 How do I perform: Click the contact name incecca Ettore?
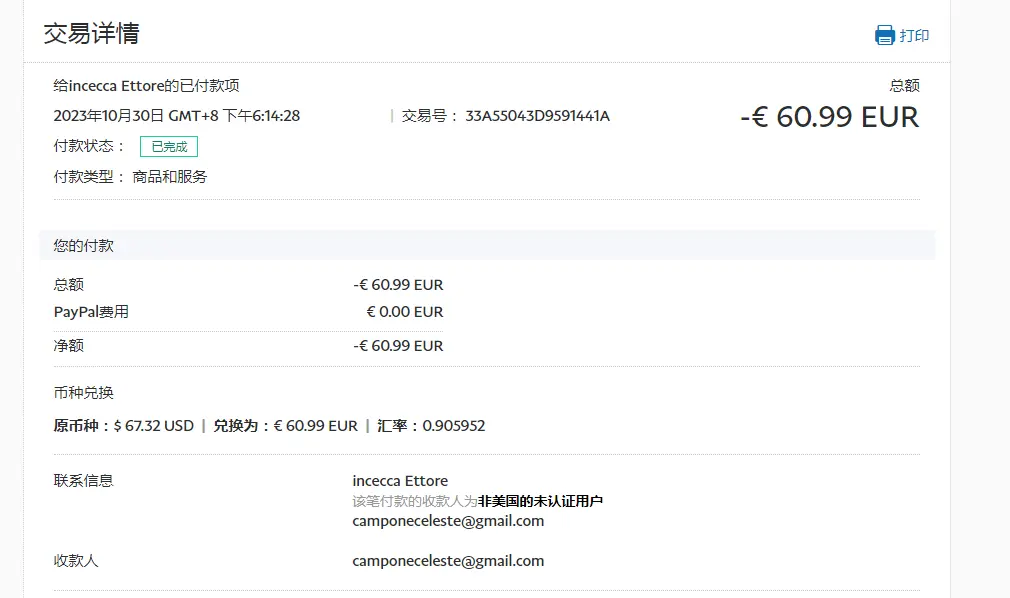click(400, 481)
